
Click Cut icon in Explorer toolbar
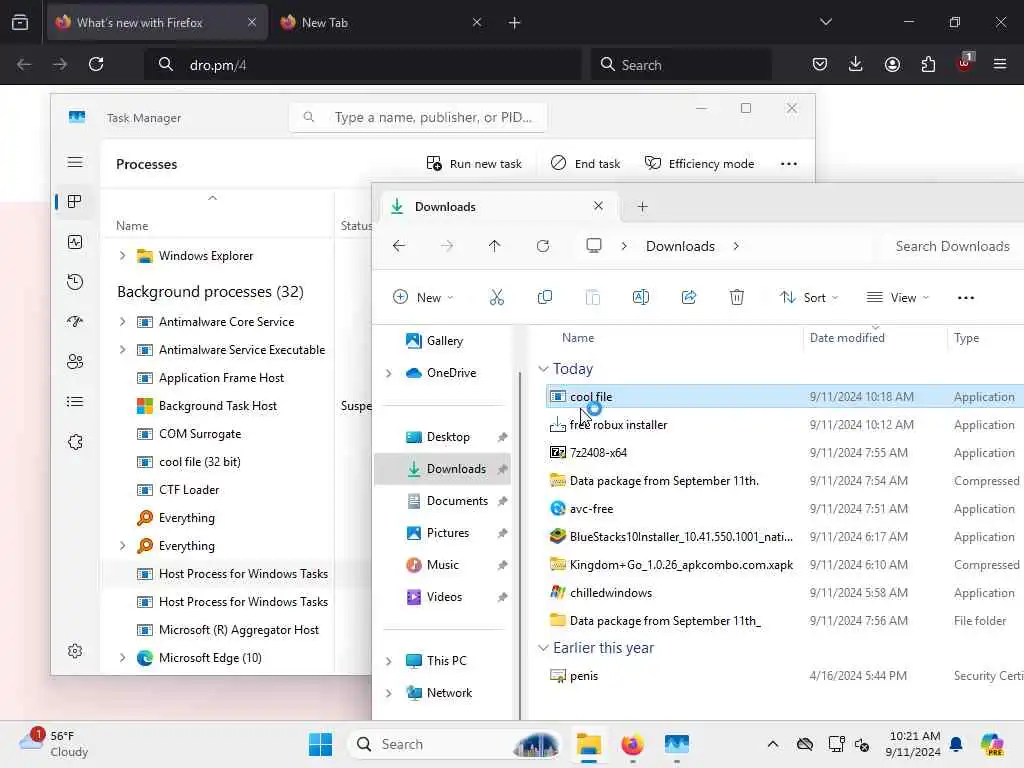coord(497,298)
